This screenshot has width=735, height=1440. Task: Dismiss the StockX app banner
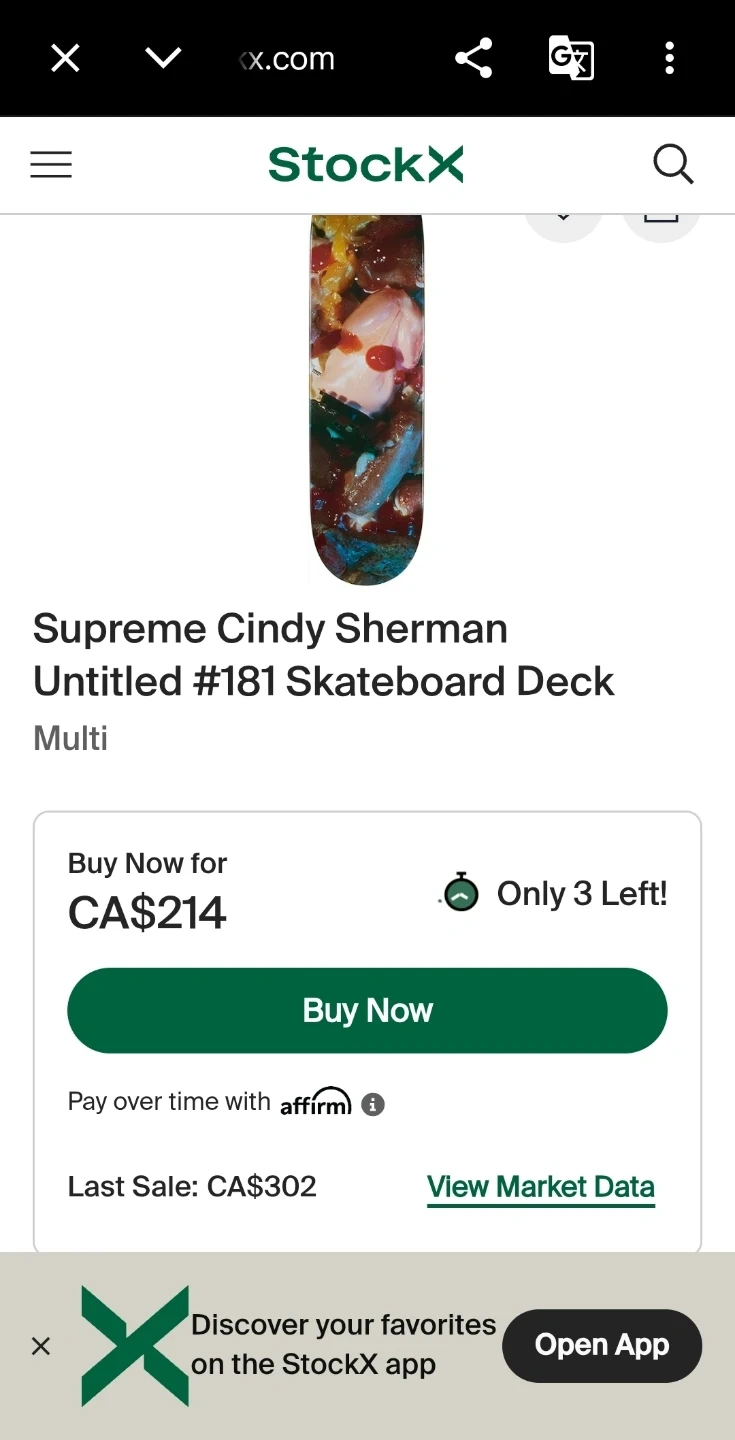(41, 1346)
